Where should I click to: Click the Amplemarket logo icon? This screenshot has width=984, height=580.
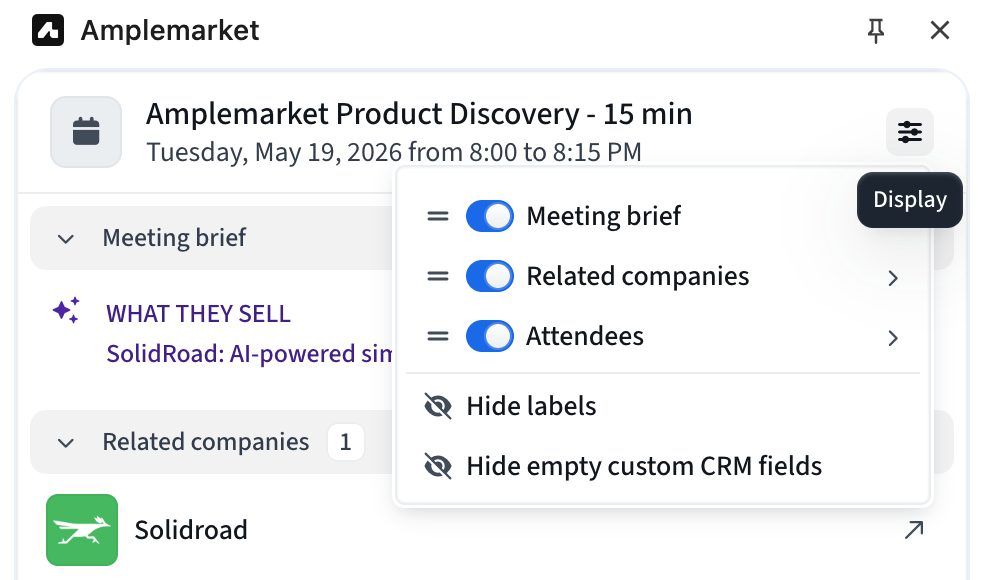coord(48,30)
